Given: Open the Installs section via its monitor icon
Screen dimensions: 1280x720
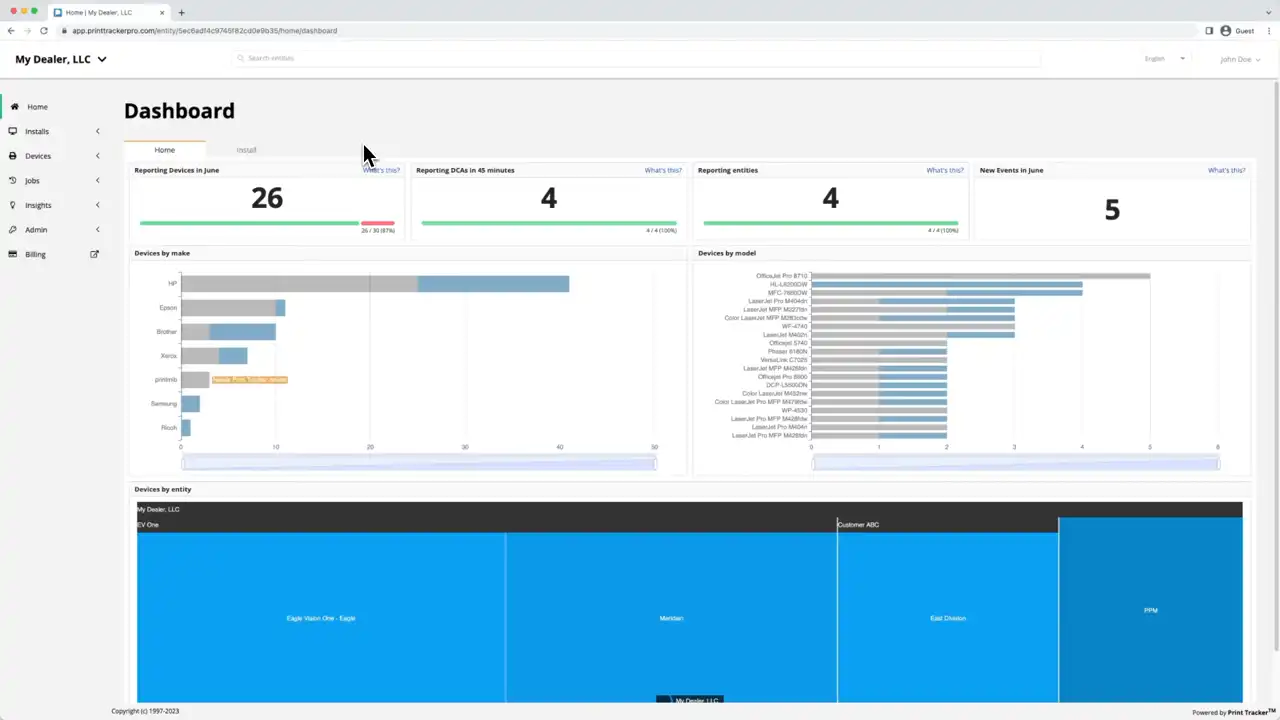Looking at the screenshot, I should click(x=12, y=131).
